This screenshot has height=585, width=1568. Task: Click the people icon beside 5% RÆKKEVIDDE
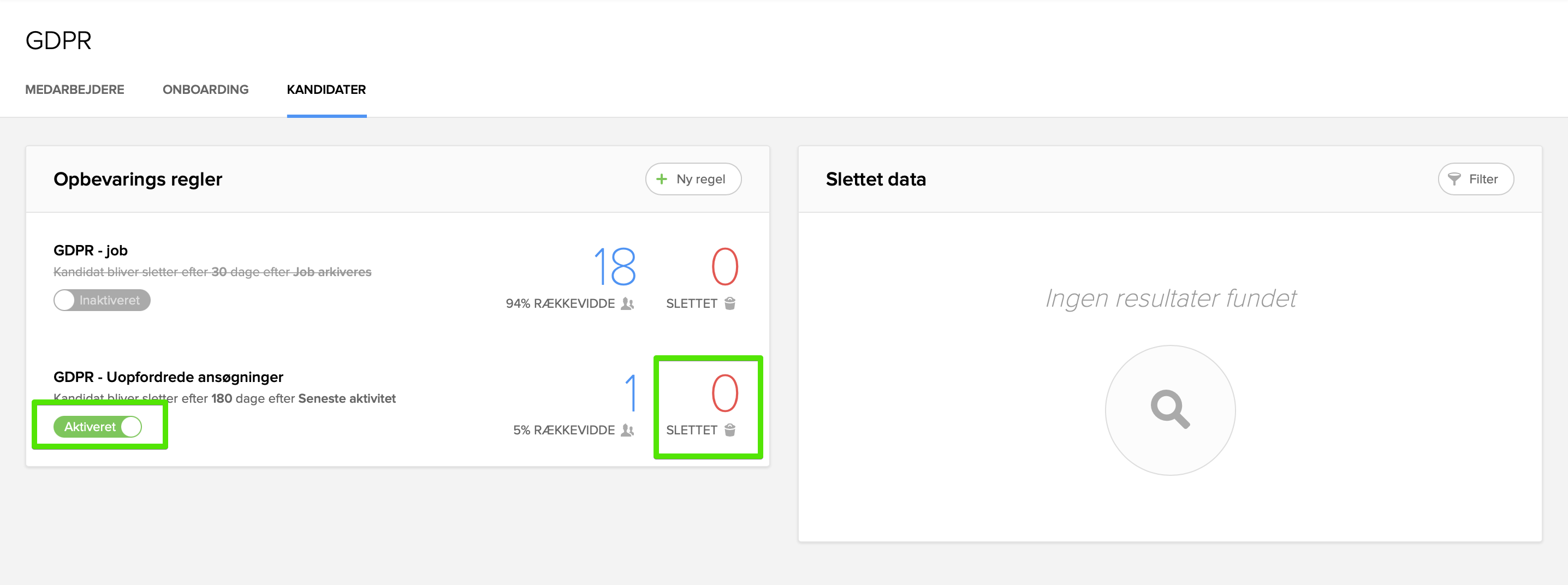point(627,430)
